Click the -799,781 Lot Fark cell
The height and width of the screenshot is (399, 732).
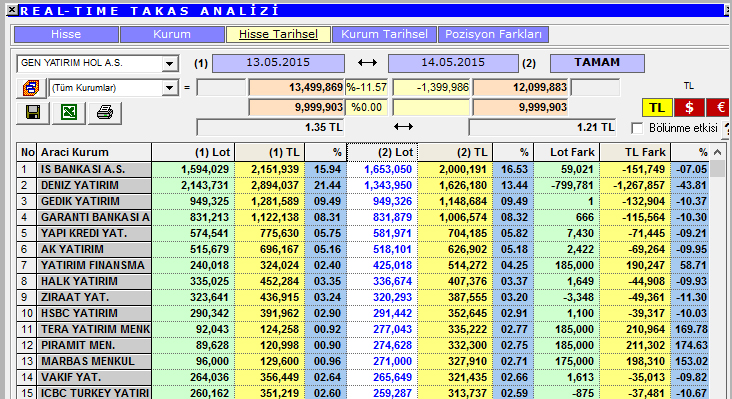566,185
